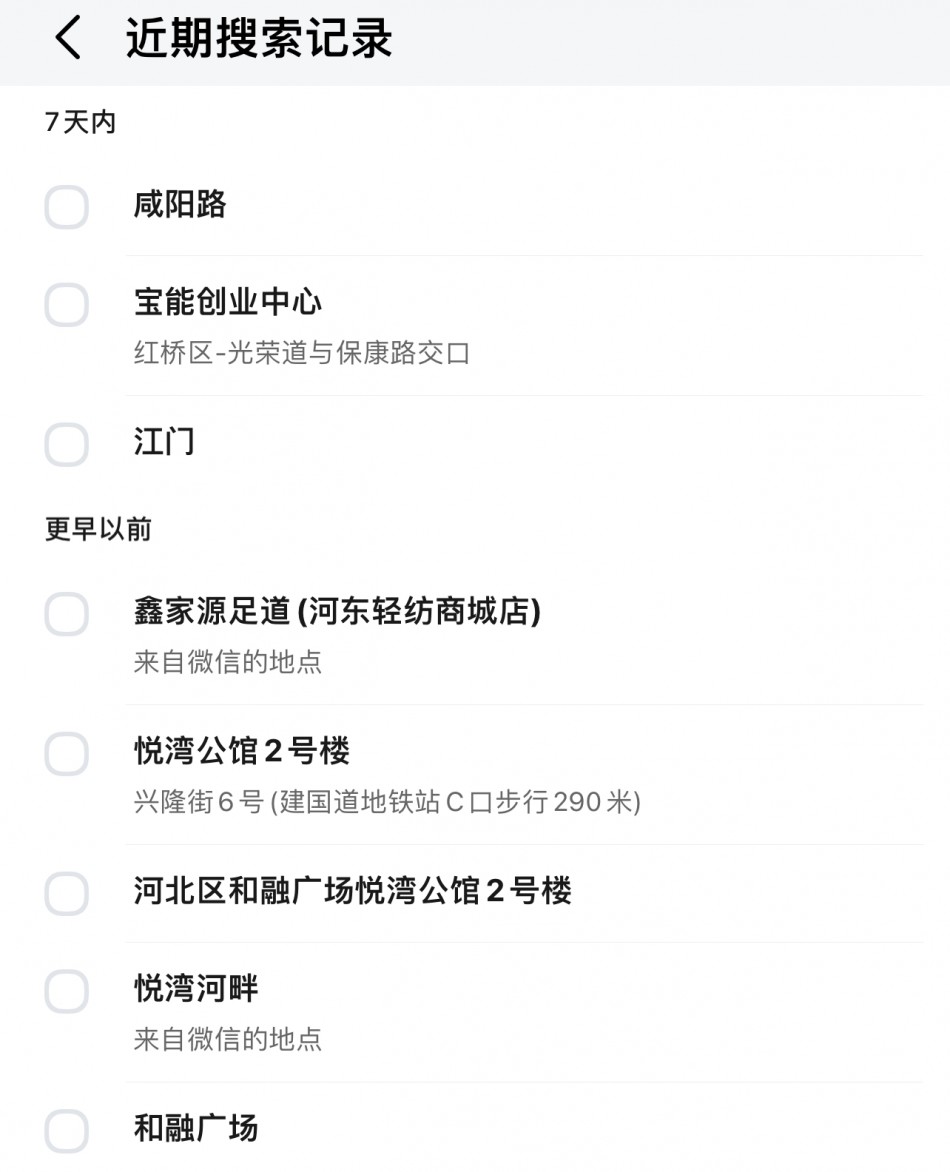
Task: Select checkbox for 悦湾公馆2号楼 entry
Action: (67, 753)
